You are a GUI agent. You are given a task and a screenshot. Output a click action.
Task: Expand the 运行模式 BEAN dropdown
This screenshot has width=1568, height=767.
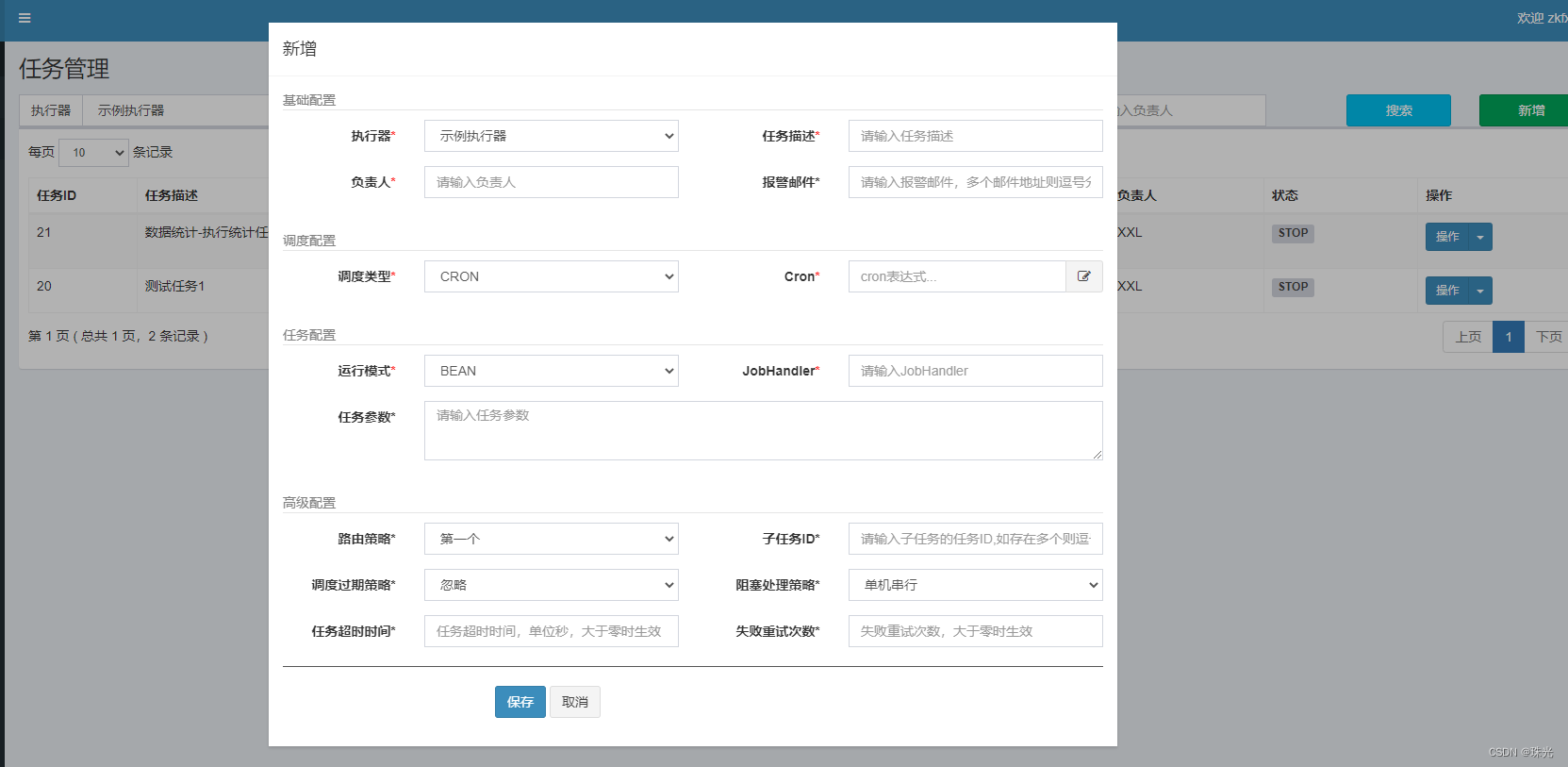(552, 371)
